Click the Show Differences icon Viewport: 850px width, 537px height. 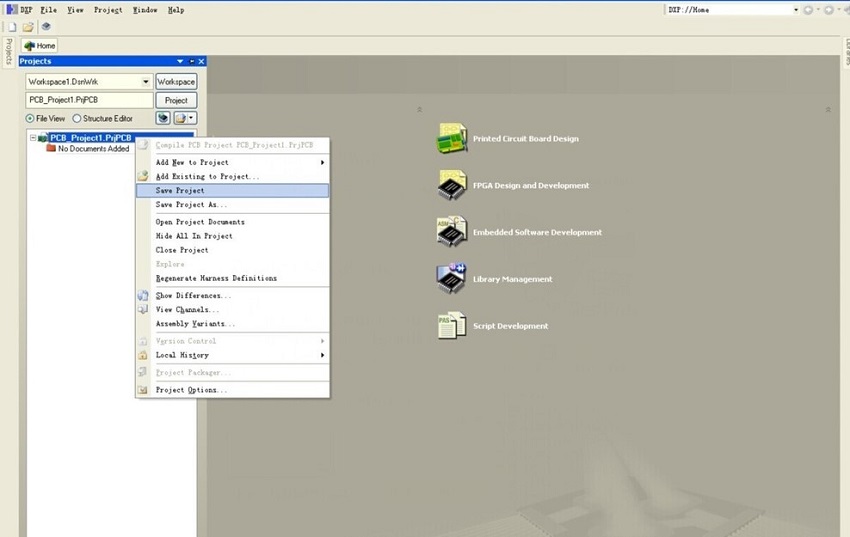(x=143, y=295)
